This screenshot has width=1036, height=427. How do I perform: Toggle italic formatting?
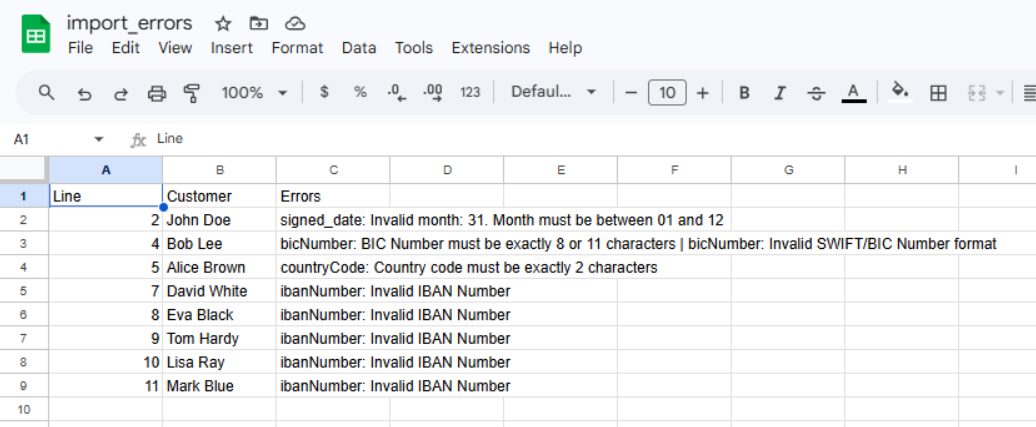click(780, 93)
